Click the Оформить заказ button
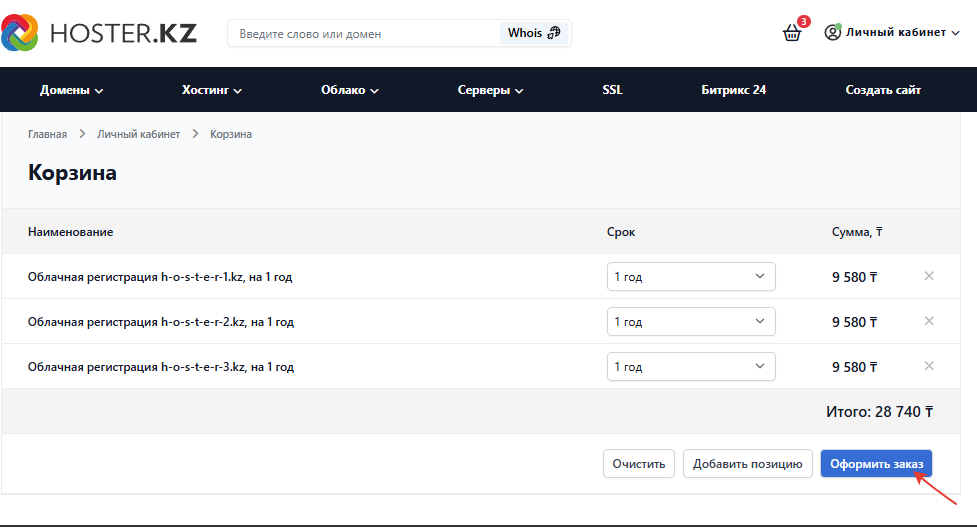The height and width of the screenshot is (530, 977). click(x=876, y=463)
